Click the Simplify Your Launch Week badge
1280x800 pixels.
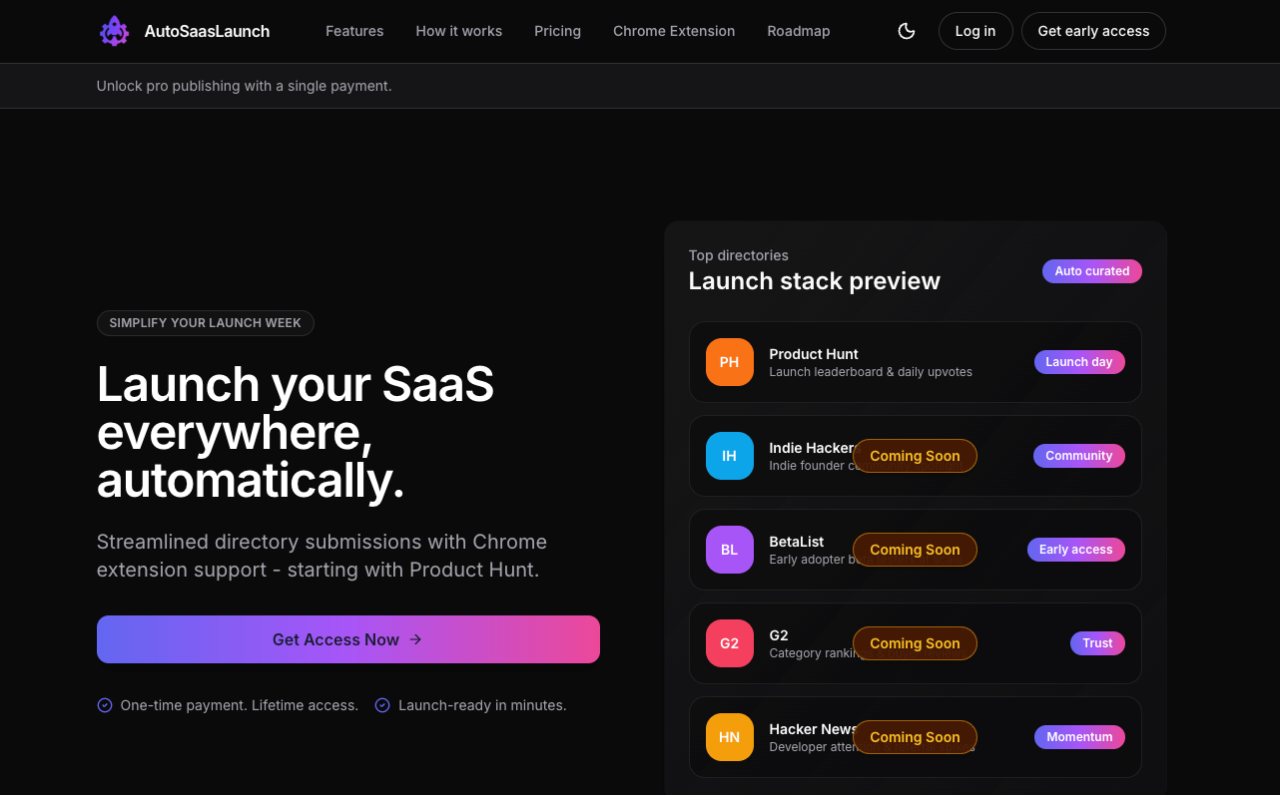205,323
